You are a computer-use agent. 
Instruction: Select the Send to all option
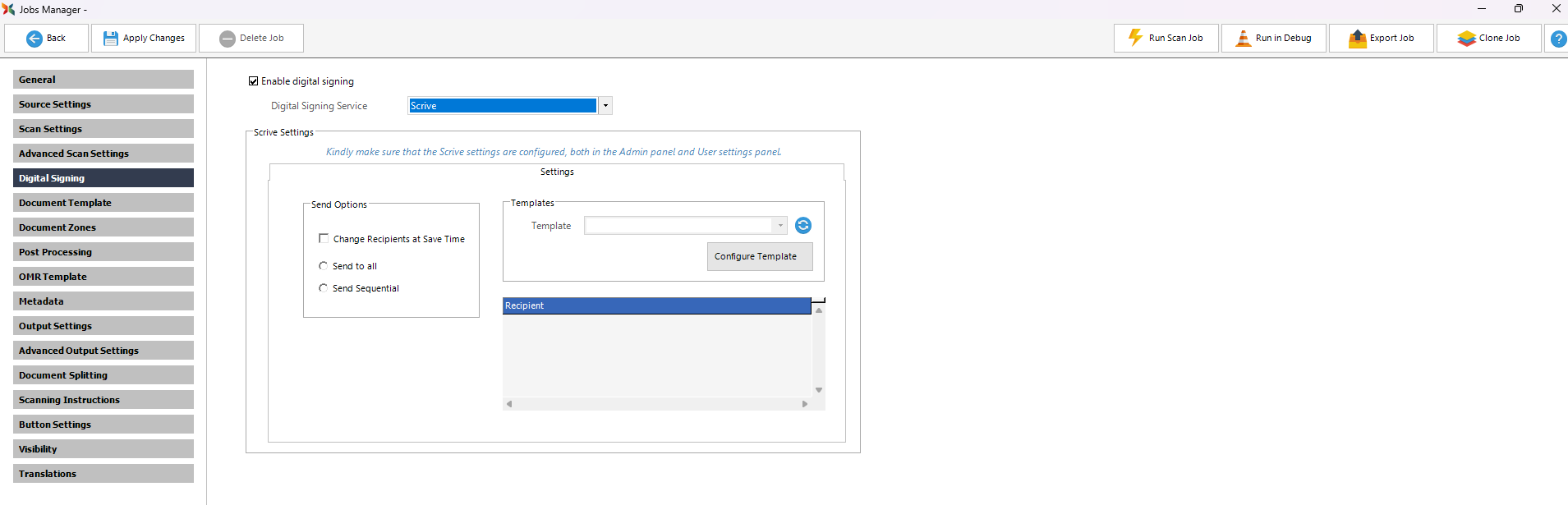(x=324, y=266)
